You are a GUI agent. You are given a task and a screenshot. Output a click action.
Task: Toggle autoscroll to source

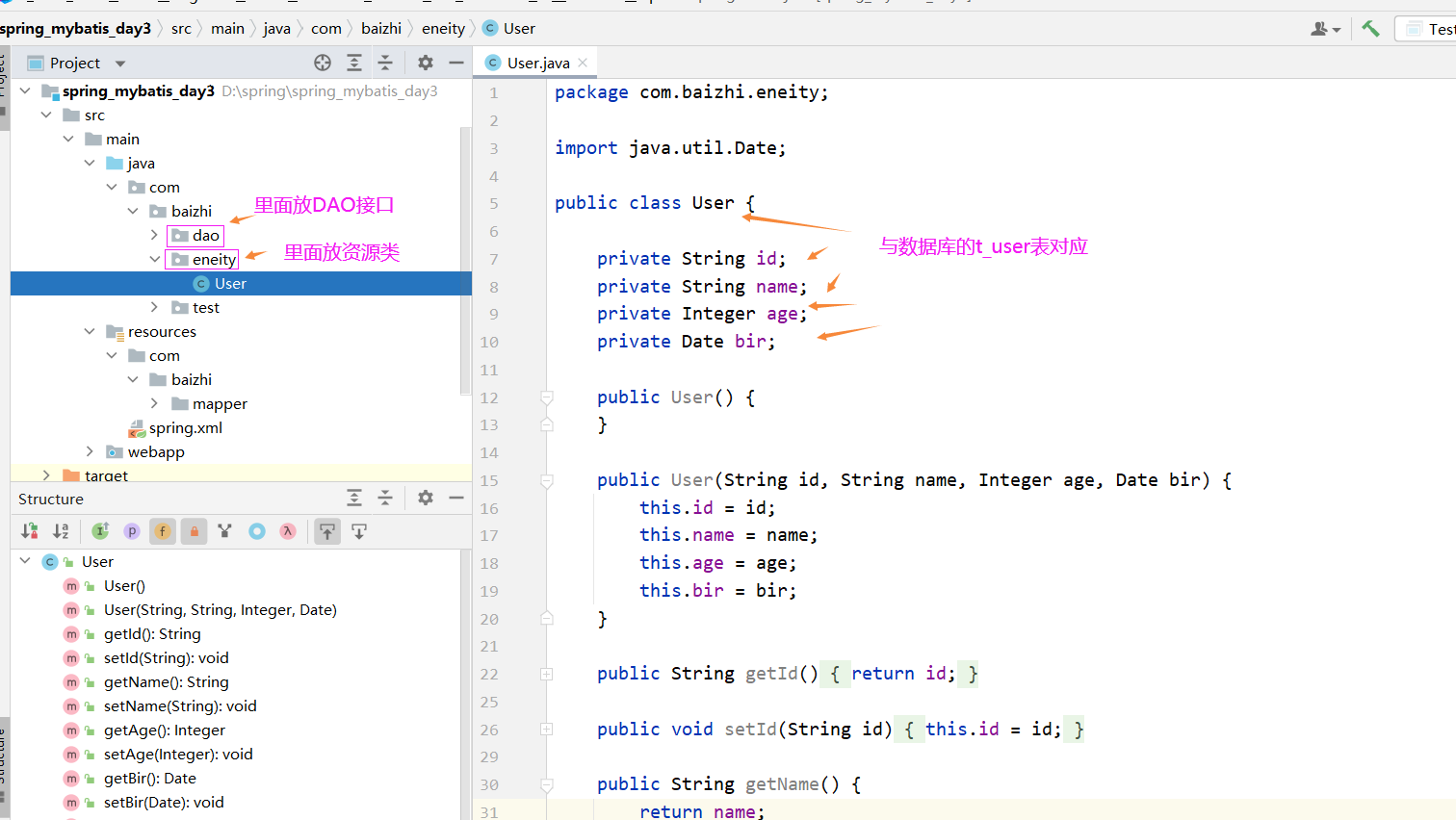point(327,531)
